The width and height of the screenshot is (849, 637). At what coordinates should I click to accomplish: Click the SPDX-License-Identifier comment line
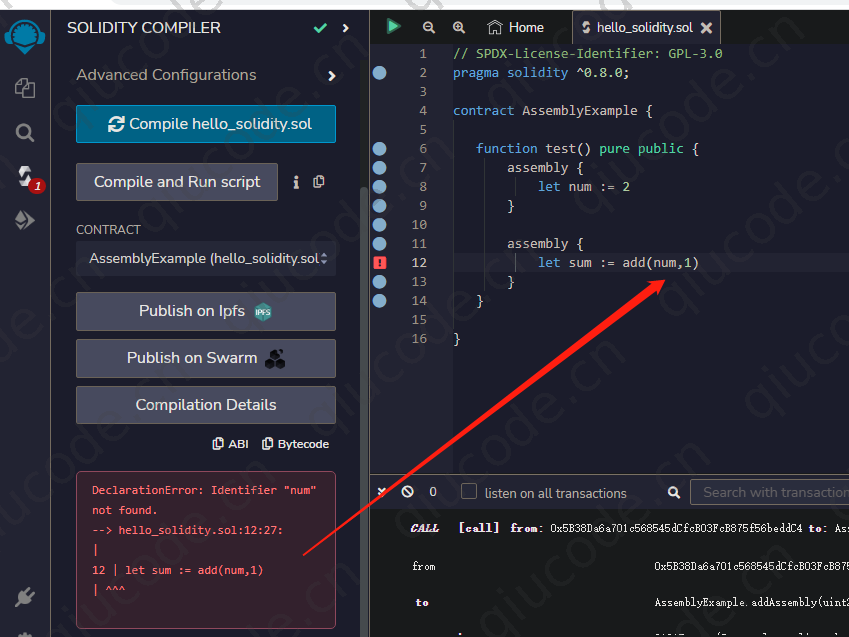tap(587, 54)
